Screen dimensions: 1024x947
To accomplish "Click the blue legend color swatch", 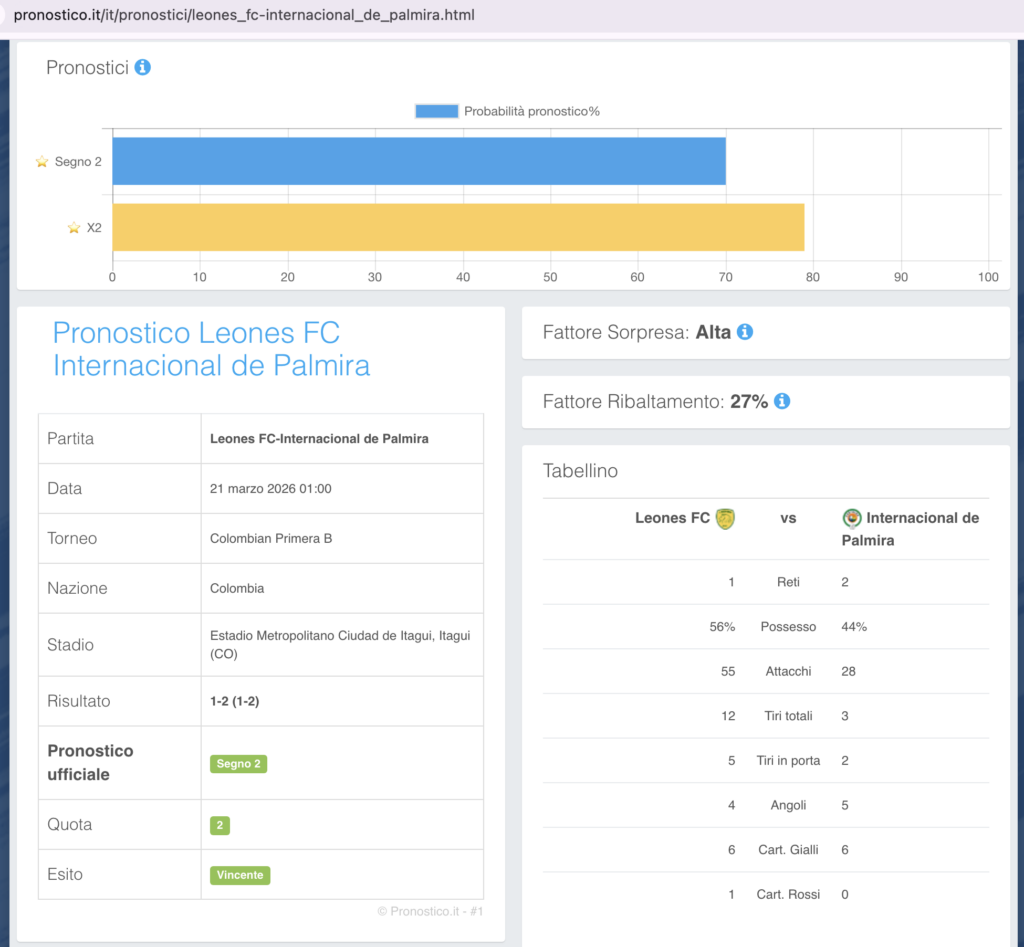I will coord(436,111).
